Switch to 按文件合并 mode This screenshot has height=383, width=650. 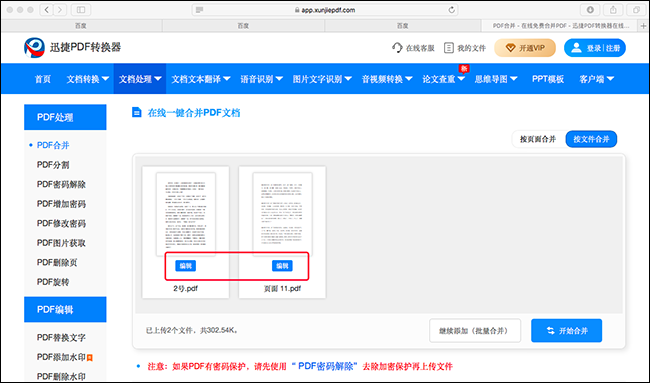[x=591, y=139]
